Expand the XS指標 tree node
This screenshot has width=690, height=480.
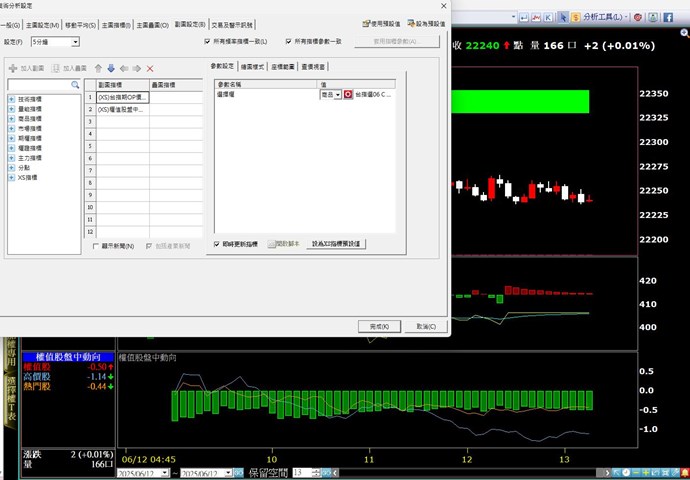coord(12,176)
